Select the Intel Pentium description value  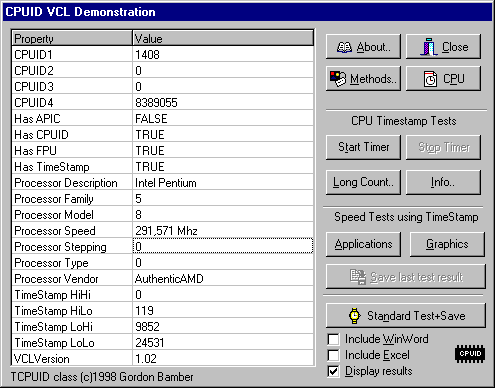(x=223, y=182)
